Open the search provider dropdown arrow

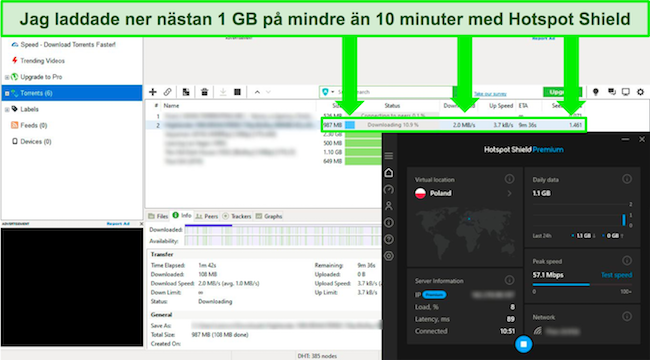pos(332,92)
